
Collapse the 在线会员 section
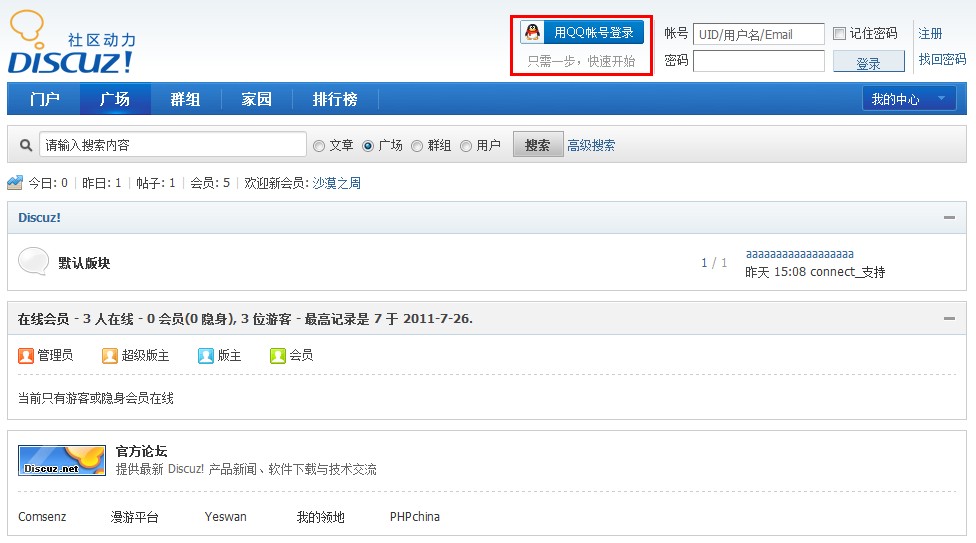click(x=949, y=318)
